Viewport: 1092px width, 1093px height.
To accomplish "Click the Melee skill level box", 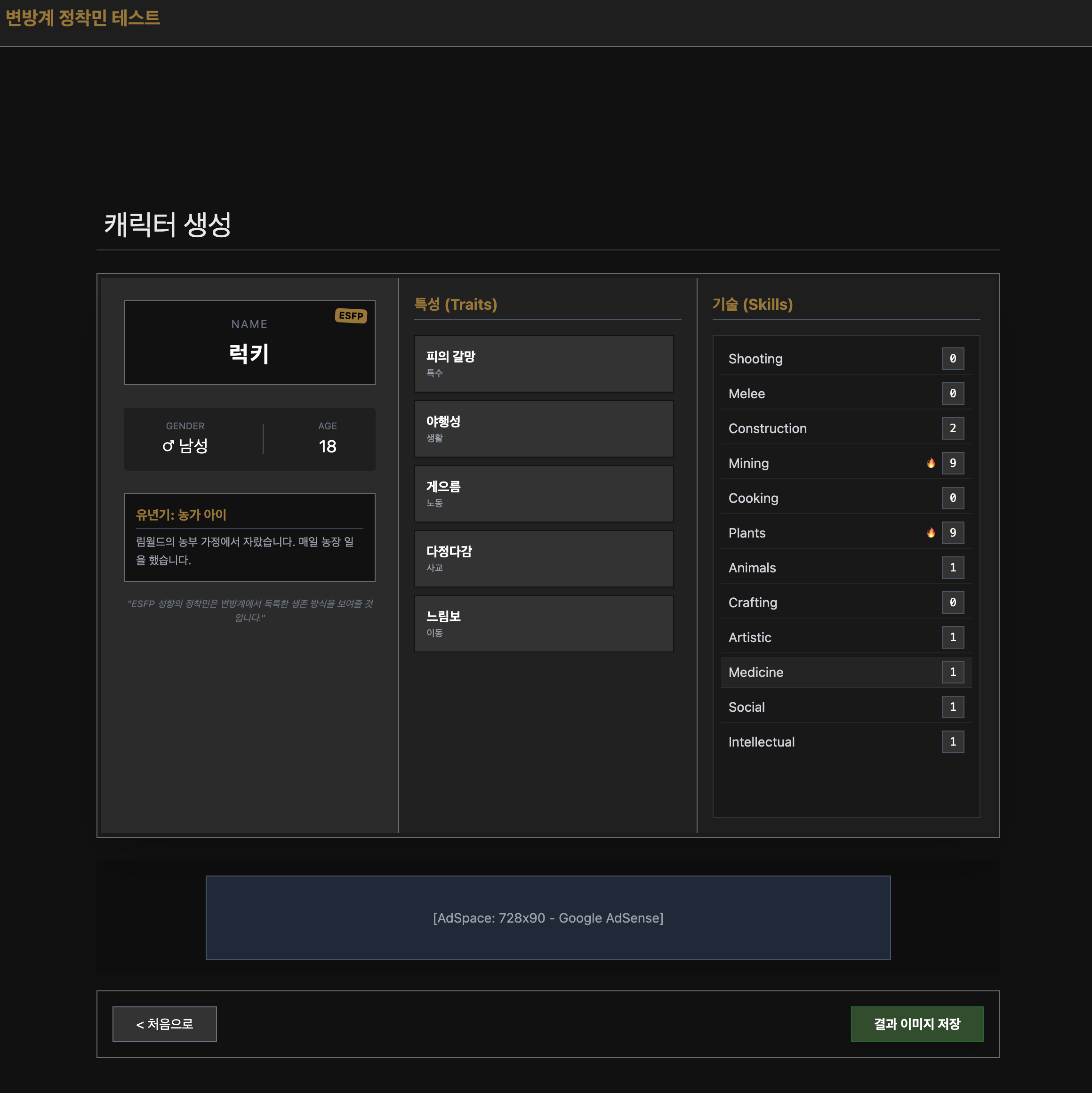I will point(952,393).
